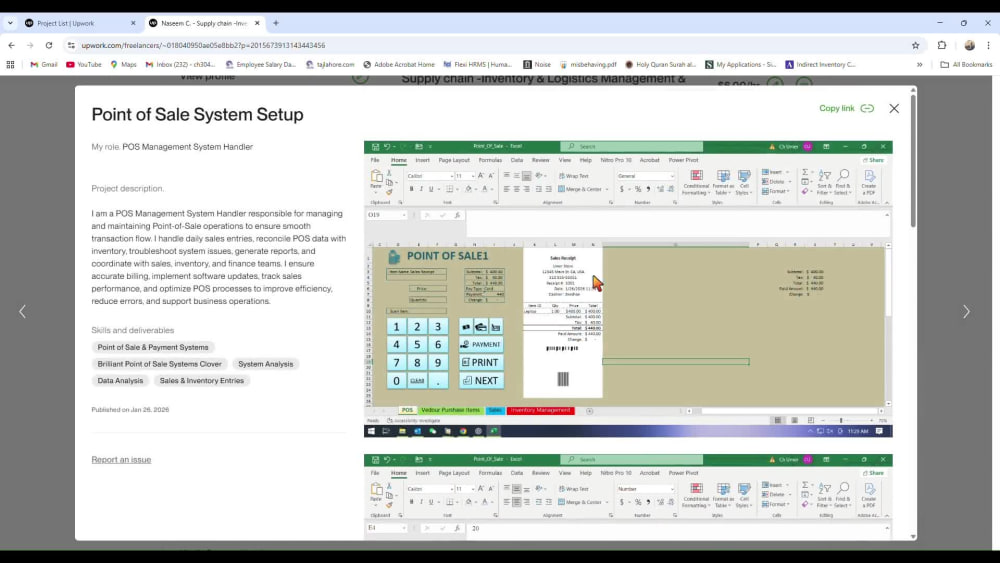Open the Gmail bookmark
The height and width of the screenshot is (563, 1000).
pyautogui.click(x=44, y=64)
